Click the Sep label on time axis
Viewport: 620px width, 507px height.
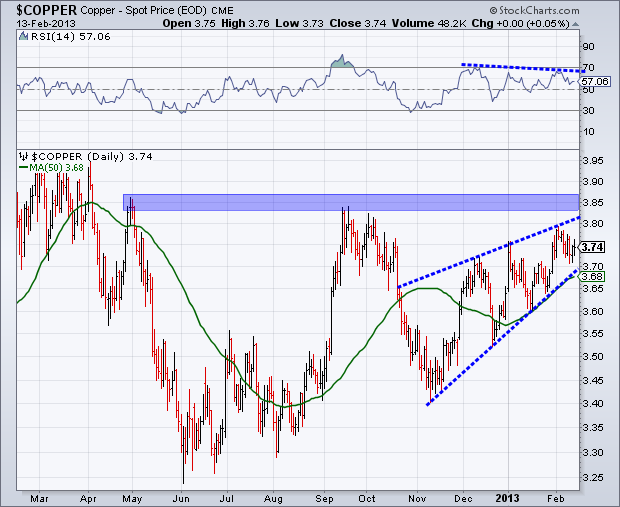click(x=324, y=499)
